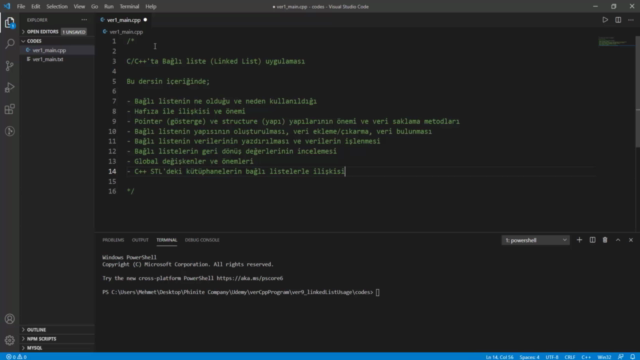The width and height of the screenshot is (640, 360).
Task: Split the editor to the right
Action: point(618,20)
